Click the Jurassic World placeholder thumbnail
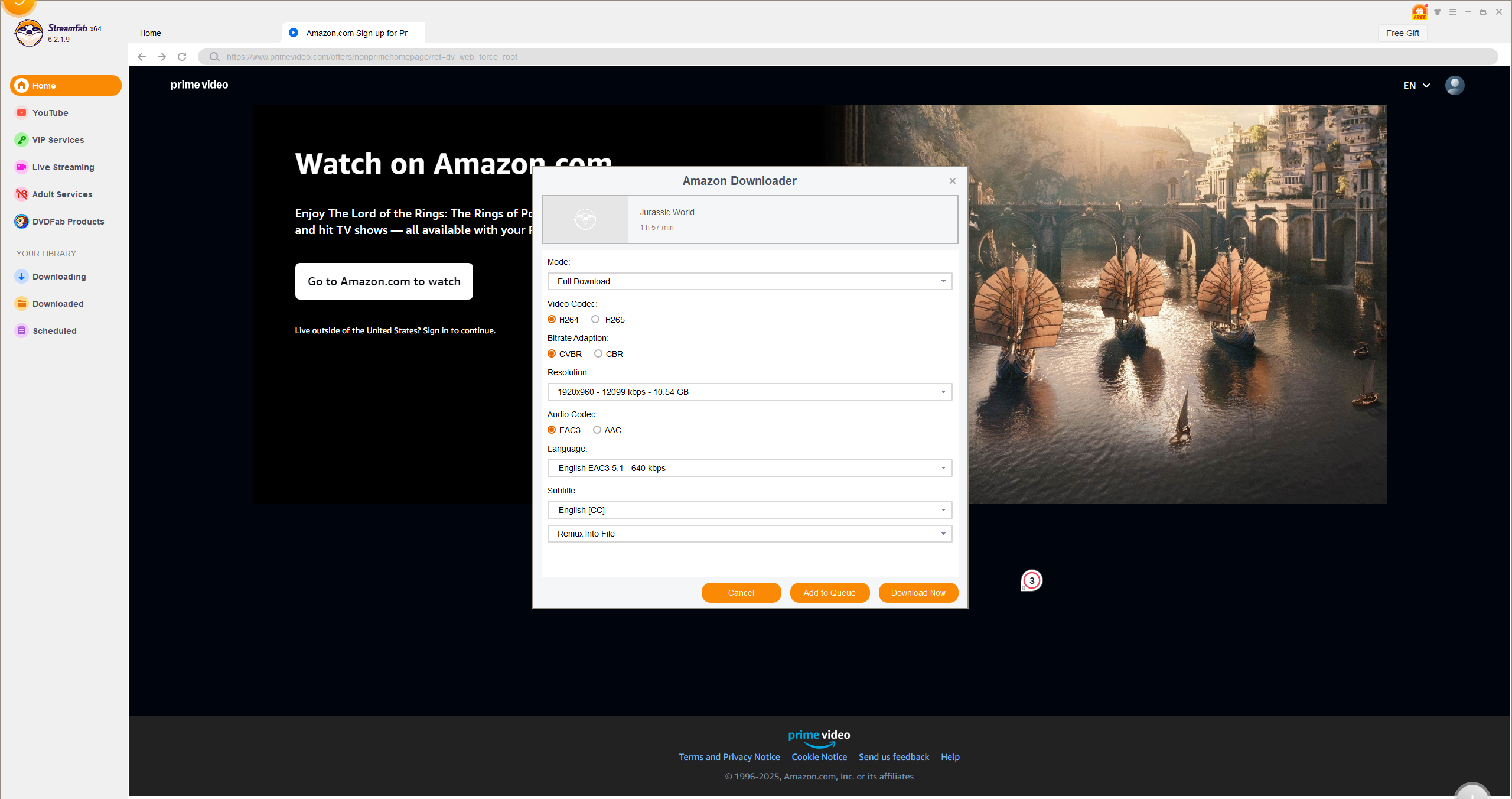 (585, 219)
